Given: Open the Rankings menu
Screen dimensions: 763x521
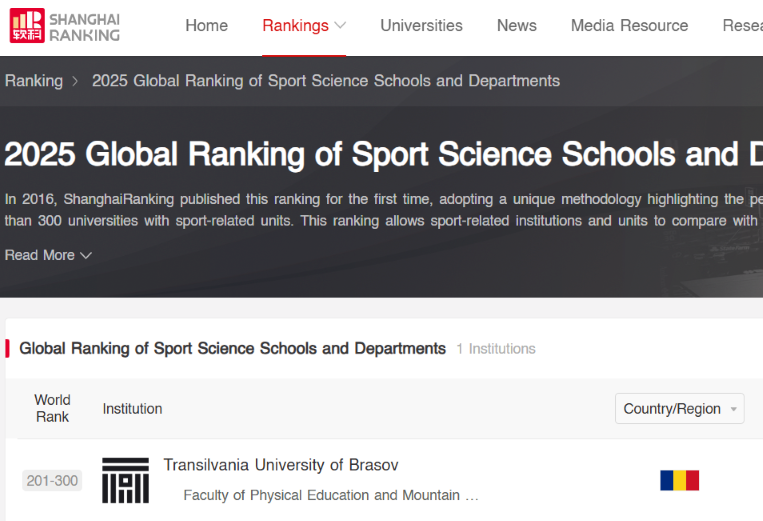Looking at the screenshot, I should (295, 26).
